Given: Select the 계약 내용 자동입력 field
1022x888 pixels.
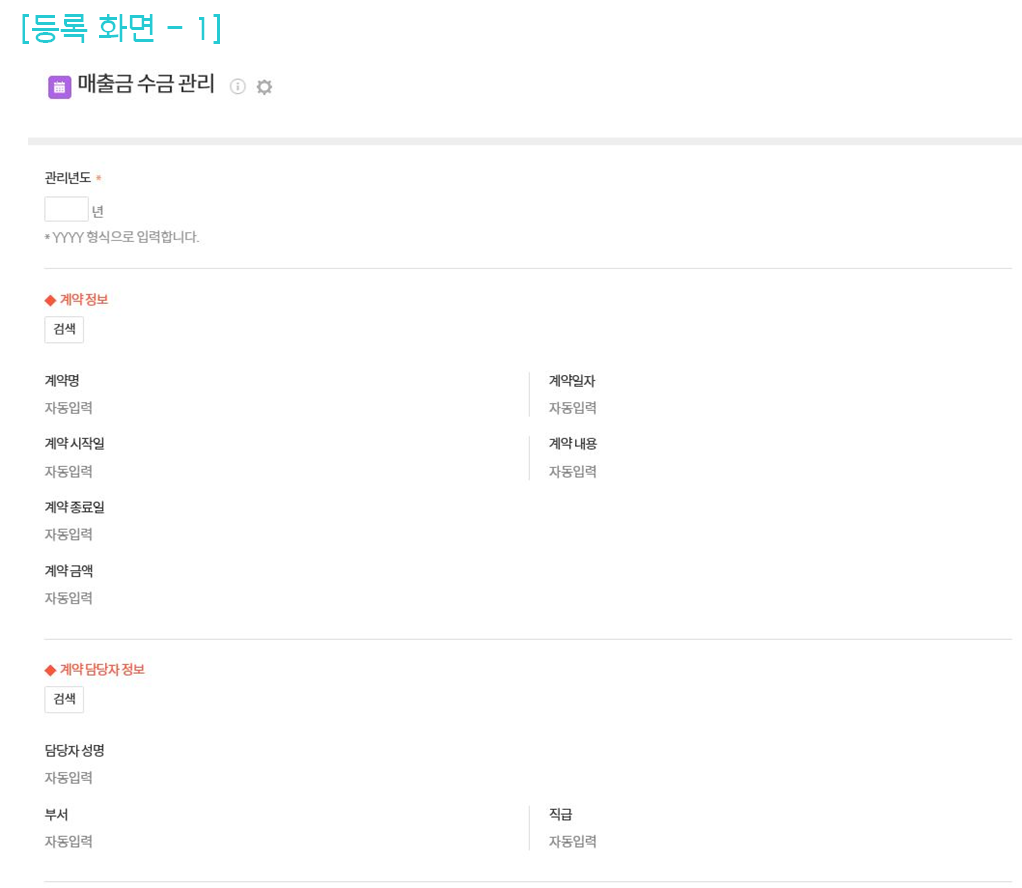Looking at the screenshot, I should coord(573,472).
